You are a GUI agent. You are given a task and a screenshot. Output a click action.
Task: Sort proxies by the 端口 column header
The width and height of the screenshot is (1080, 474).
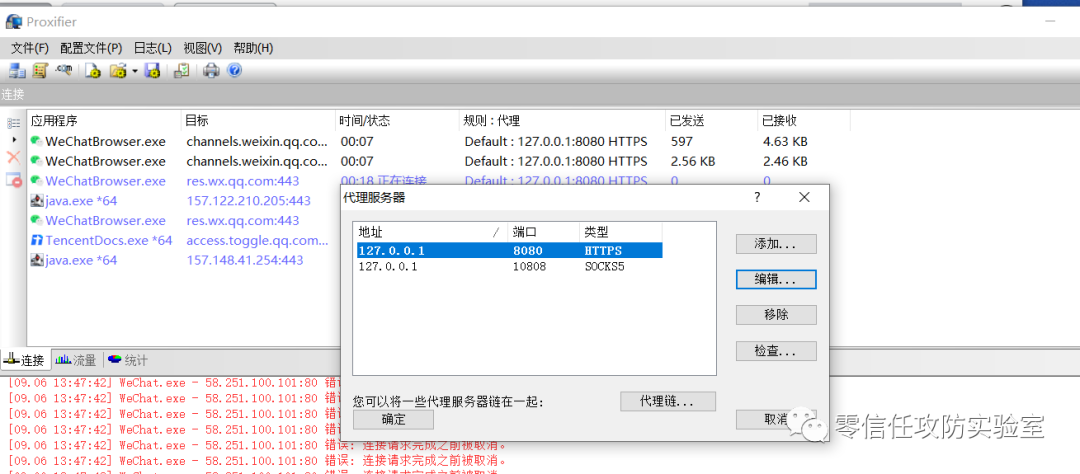click(x=543, y=232)
